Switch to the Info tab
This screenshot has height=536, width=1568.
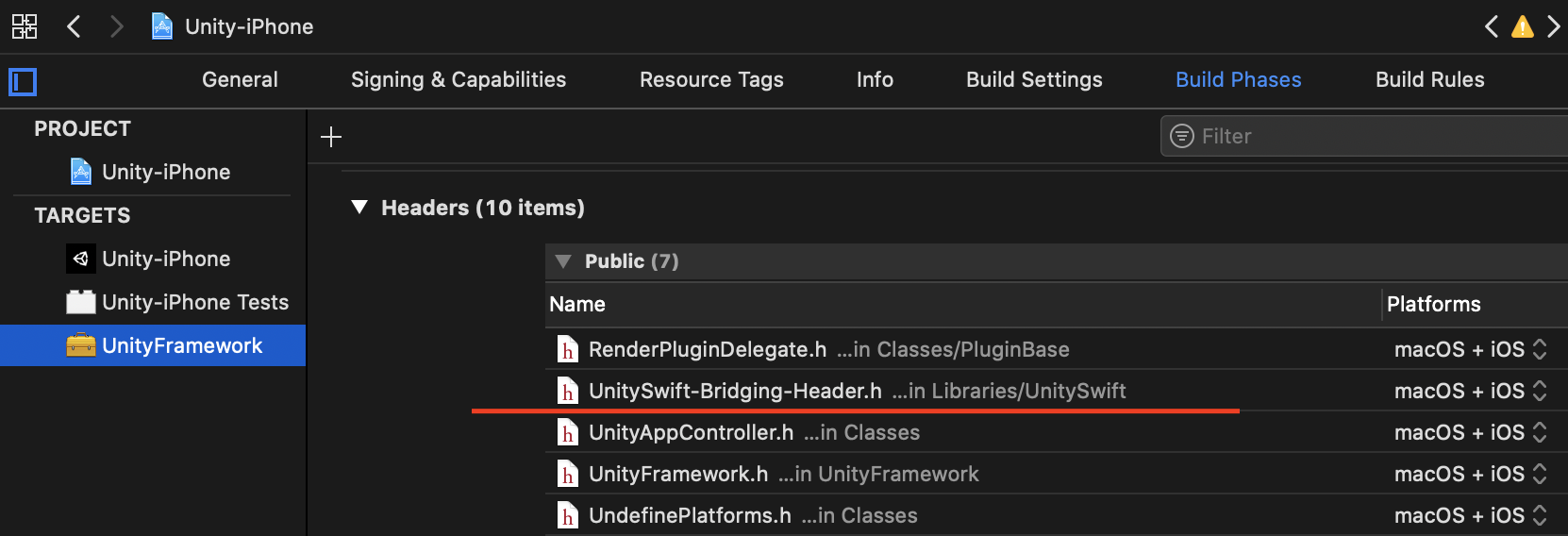[x=875, y=80]
